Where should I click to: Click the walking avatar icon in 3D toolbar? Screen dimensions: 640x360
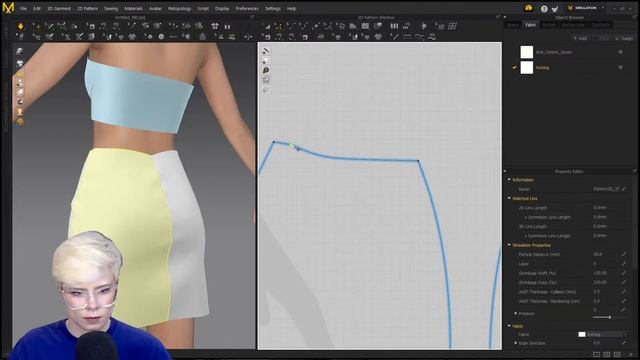20,37
